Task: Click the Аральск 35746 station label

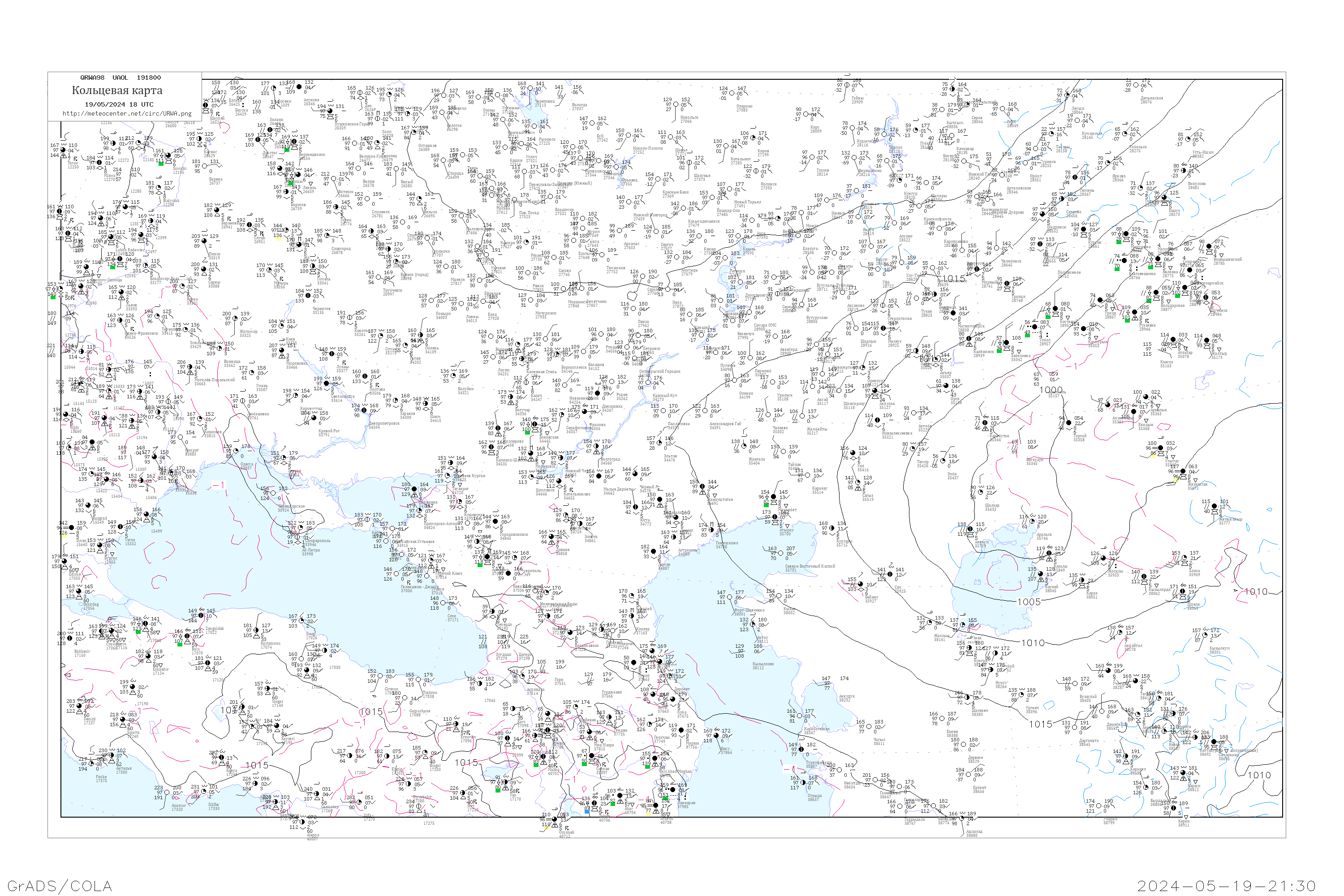Action: 1042,537
